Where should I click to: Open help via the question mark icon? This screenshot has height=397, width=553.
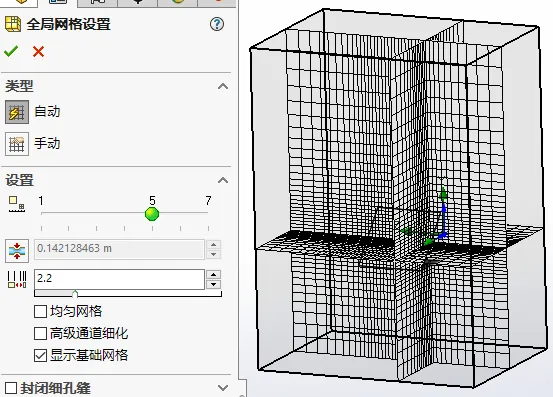click(x=217, y=24)
